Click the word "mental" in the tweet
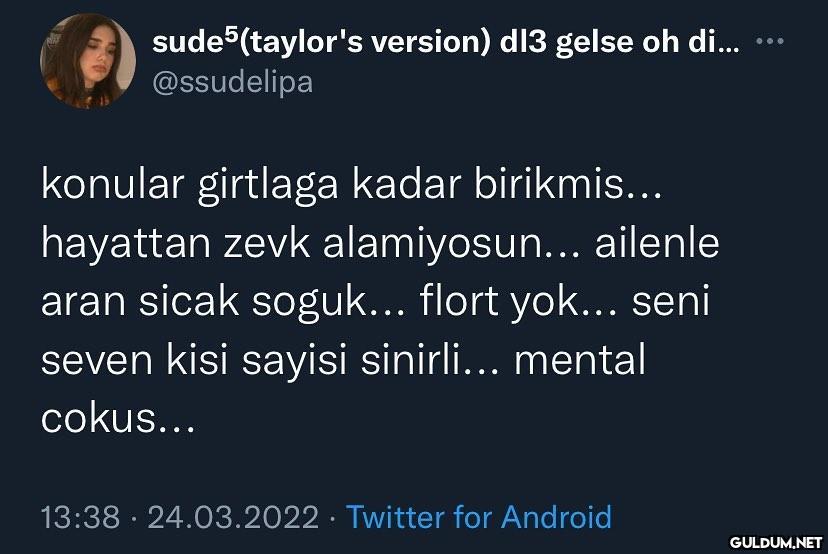The image size is (828, 554). [580, 360]
